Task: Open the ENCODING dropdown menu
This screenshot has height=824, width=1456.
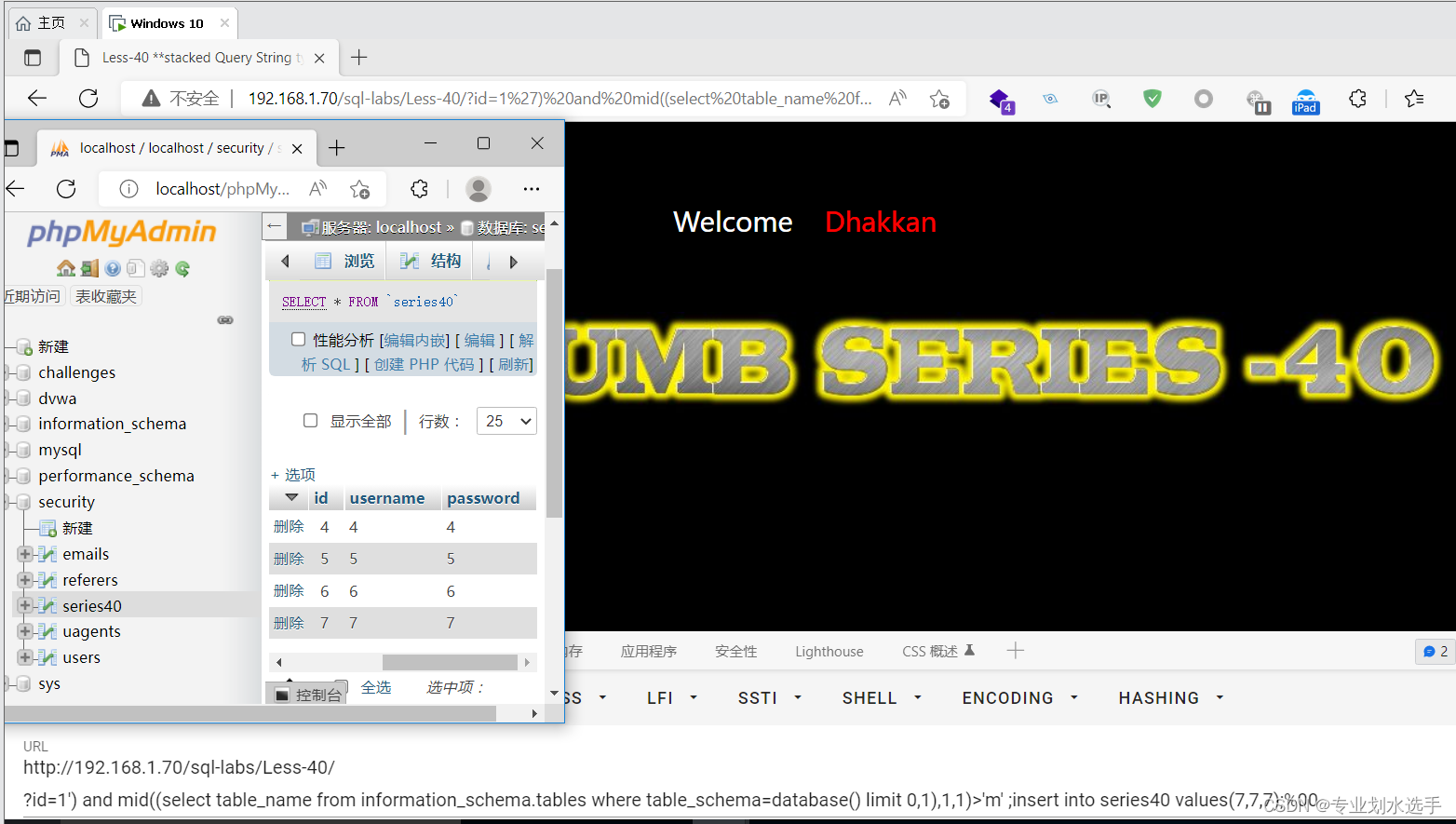Action: pos(1020,697)
